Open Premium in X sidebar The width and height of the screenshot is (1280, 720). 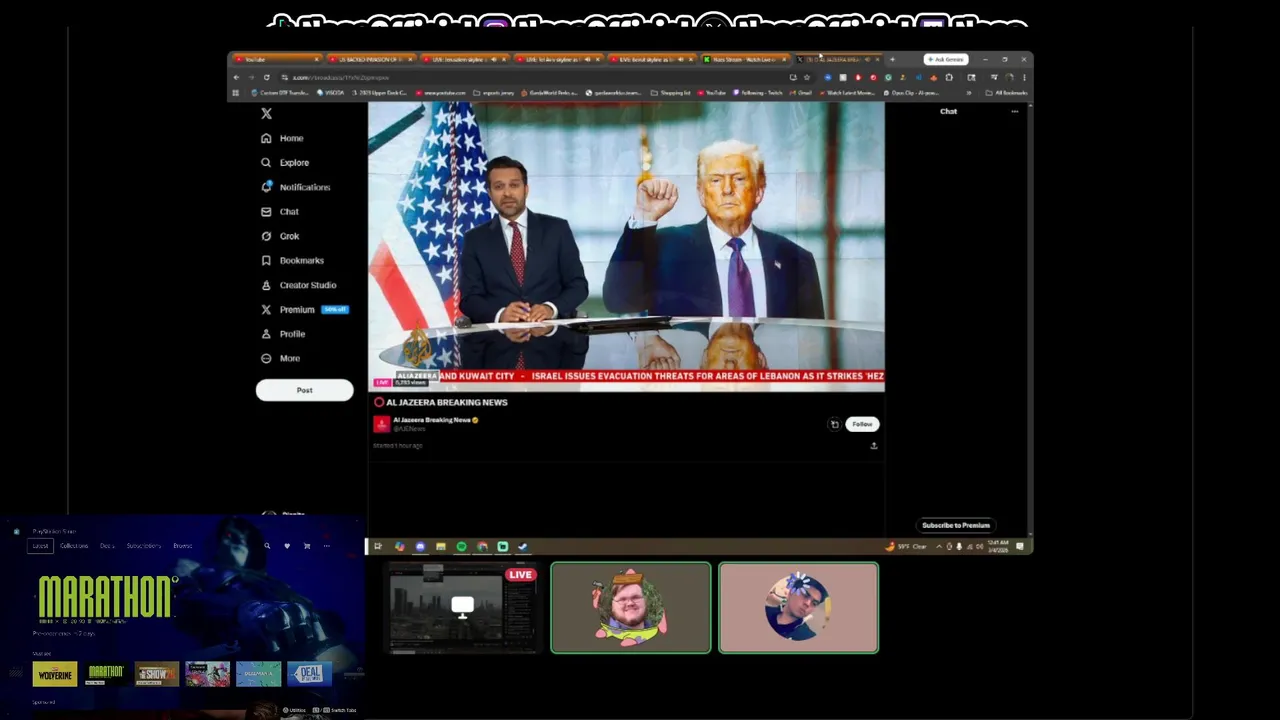[x=303, y=310]
